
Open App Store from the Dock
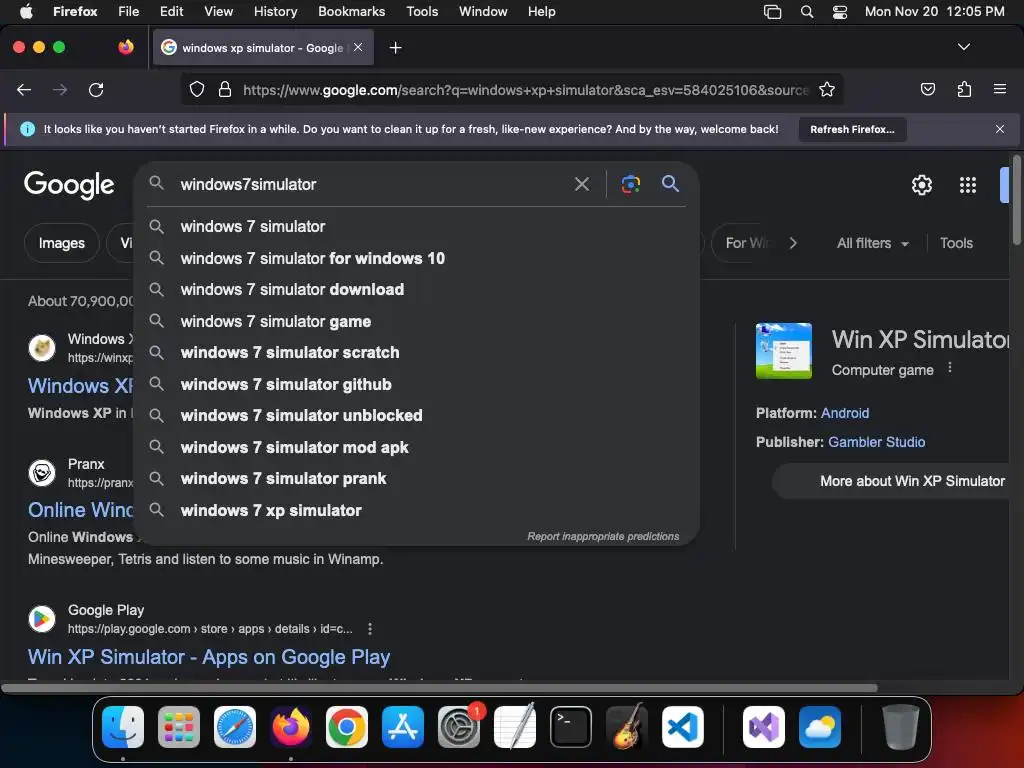403,727
